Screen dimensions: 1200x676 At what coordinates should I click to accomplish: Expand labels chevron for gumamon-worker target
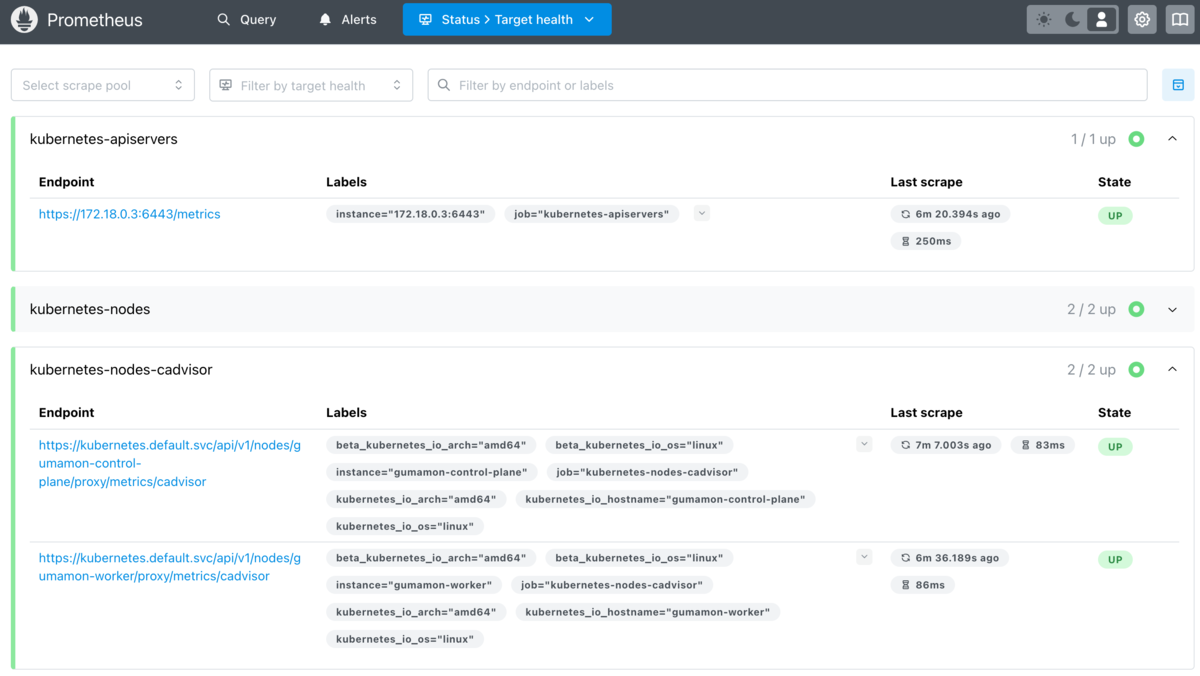point(864,557)
